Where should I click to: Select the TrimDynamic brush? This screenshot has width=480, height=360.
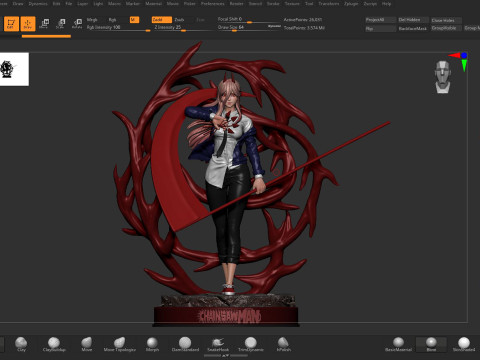pos(251,344)
